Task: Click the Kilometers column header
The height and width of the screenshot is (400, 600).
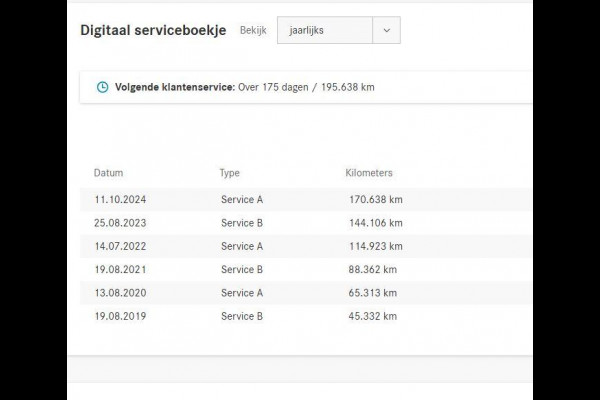Action: click(x=369, y=173)
